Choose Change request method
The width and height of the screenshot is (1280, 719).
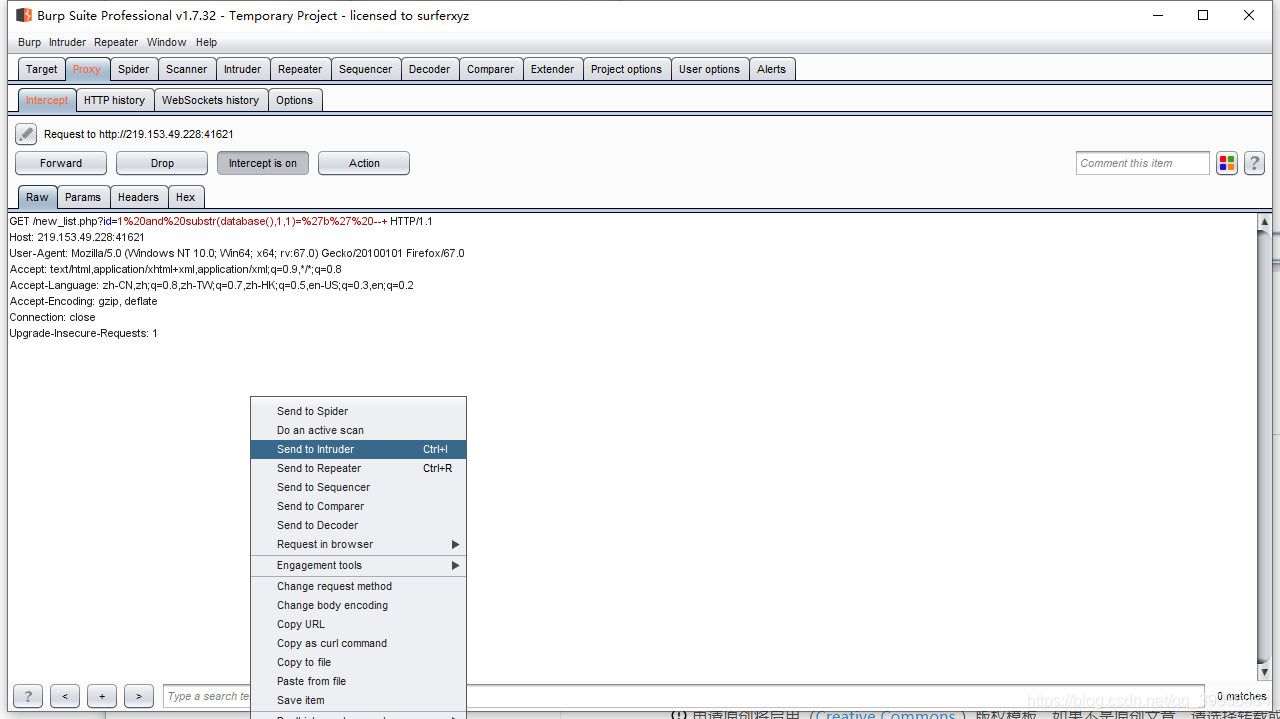pyautogui.click(x=358, y=586)
